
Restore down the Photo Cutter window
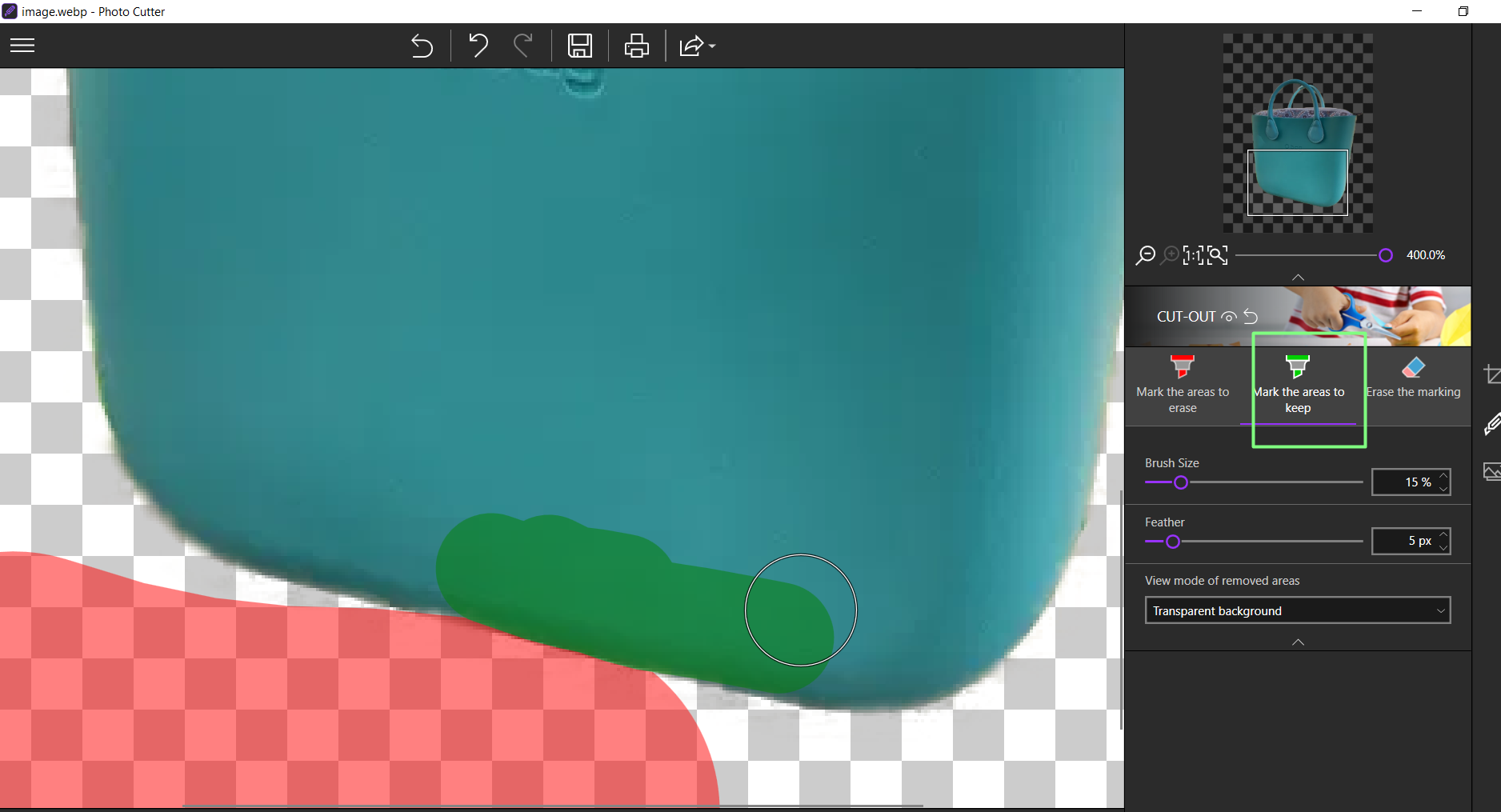pos(1463,11)
